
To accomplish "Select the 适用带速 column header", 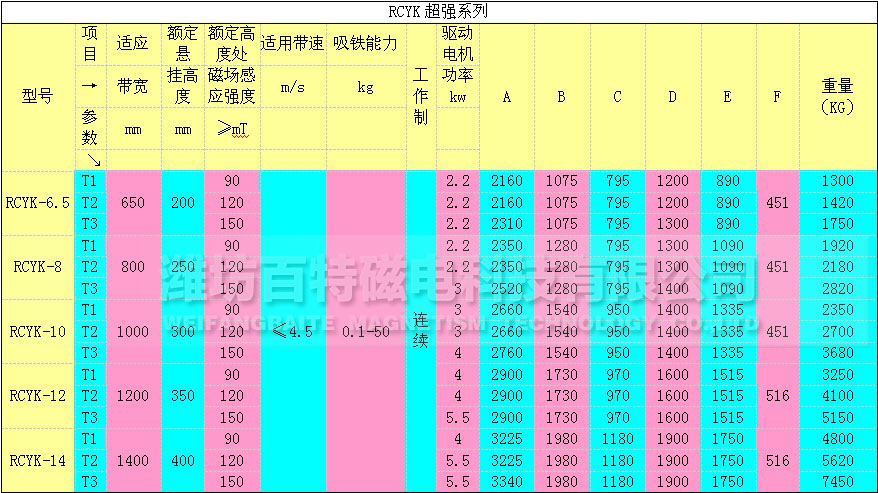I will coord(292,44).
